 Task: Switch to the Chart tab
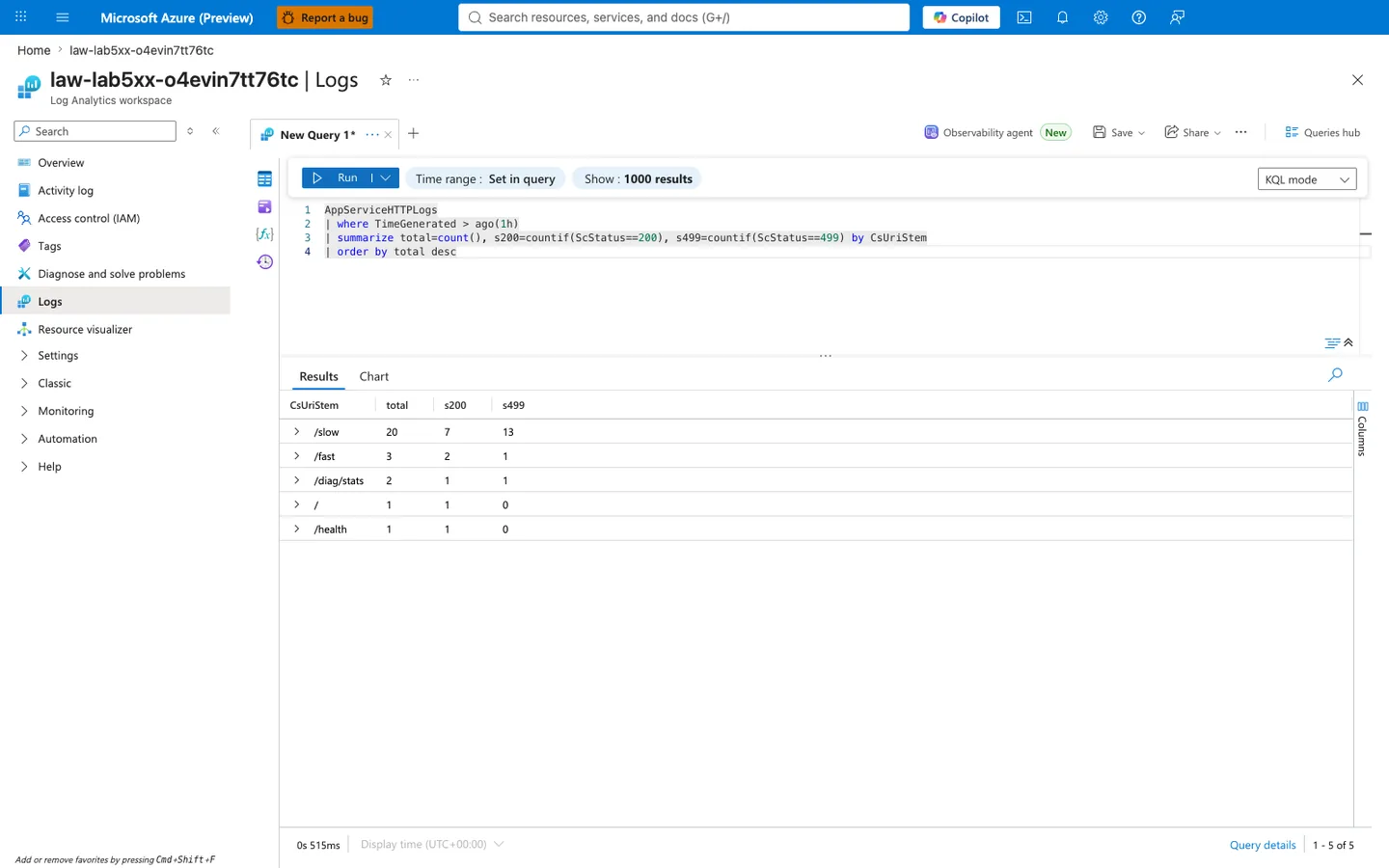(x=374, y=376)
